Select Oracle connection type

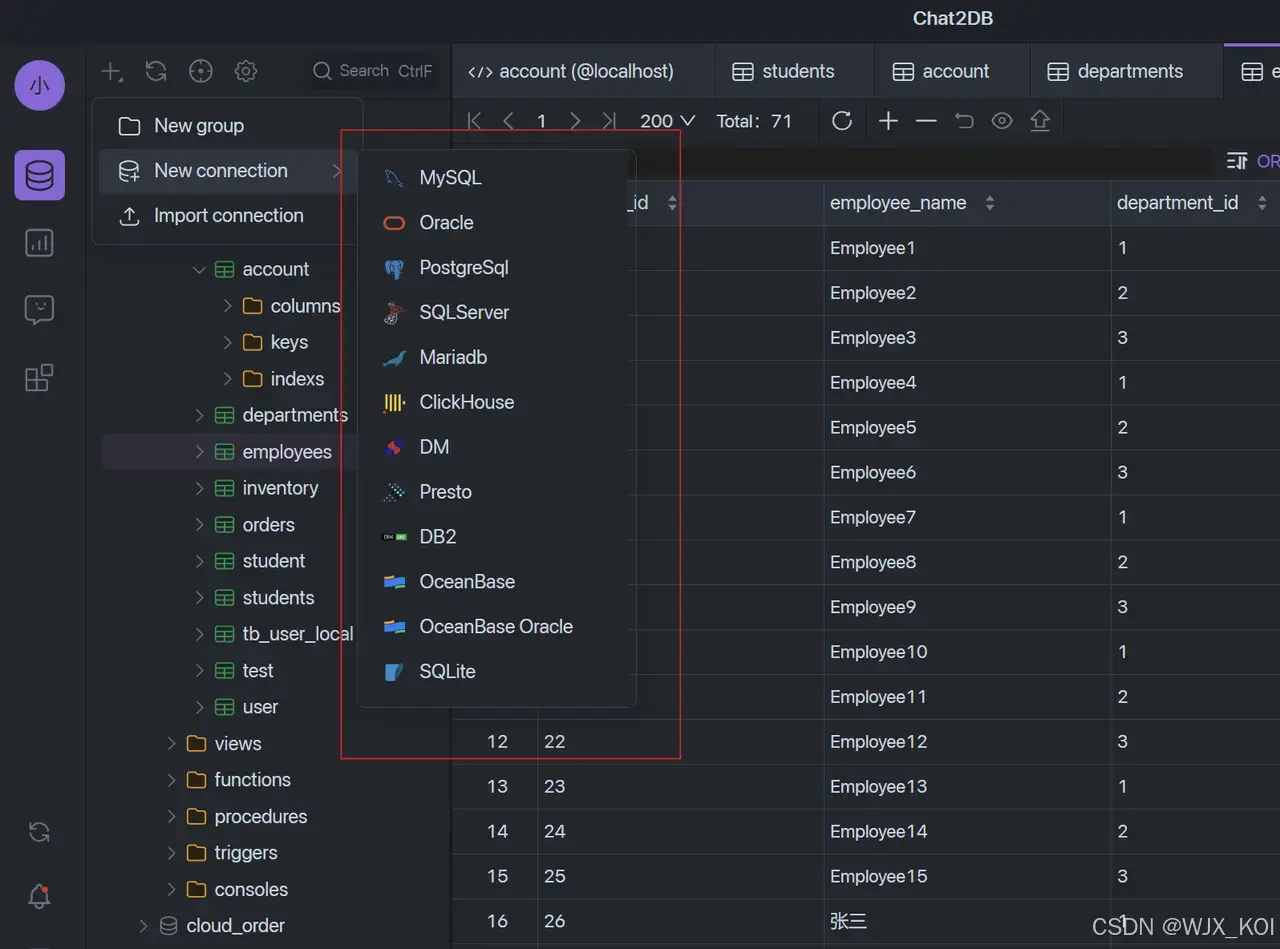(x=497, y=223)
